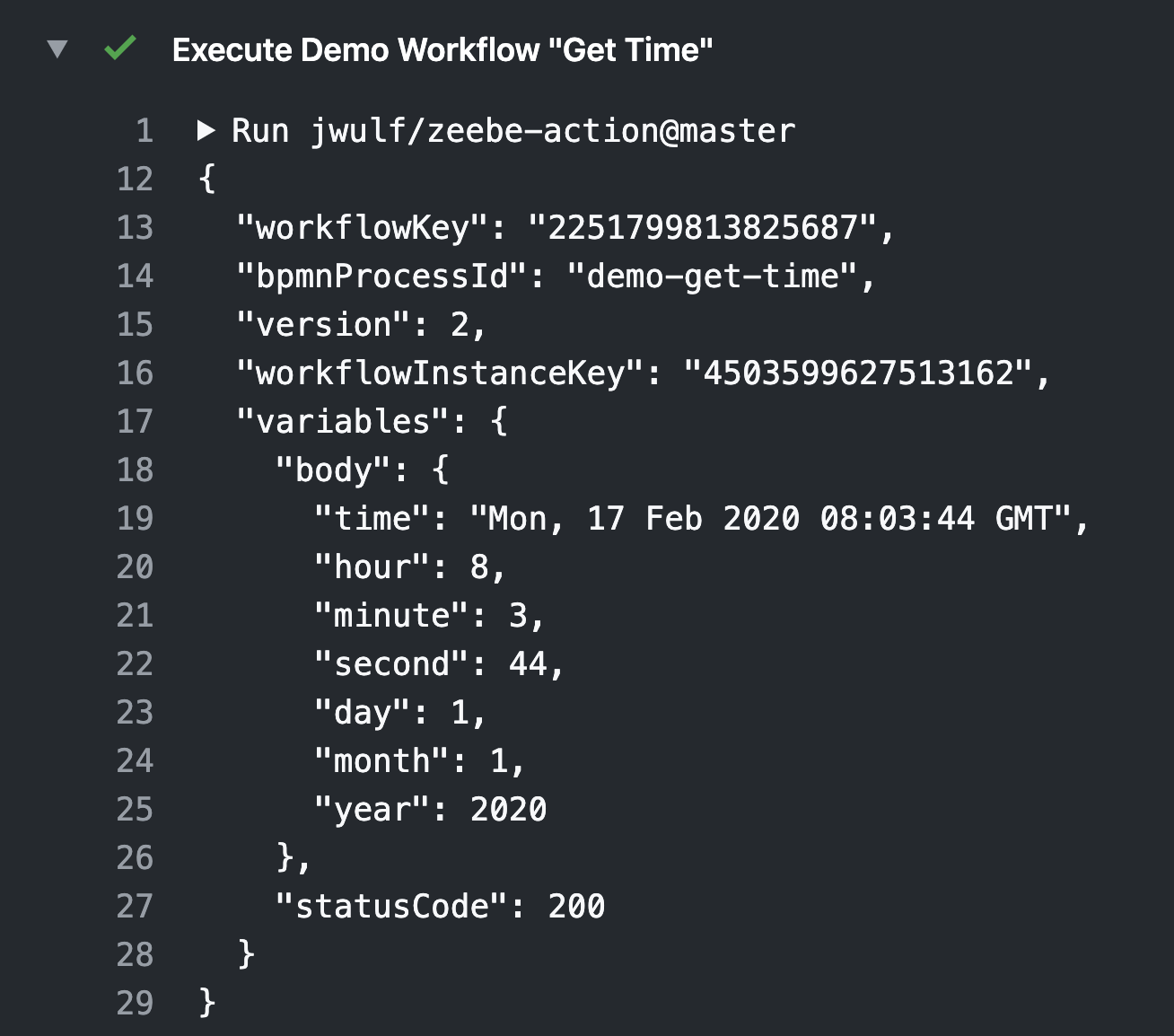Click the time value "Mon, 17 Feb 2020 08:03:44 GMT"
Screen dimensions: 1174x1036
(771, 519)
